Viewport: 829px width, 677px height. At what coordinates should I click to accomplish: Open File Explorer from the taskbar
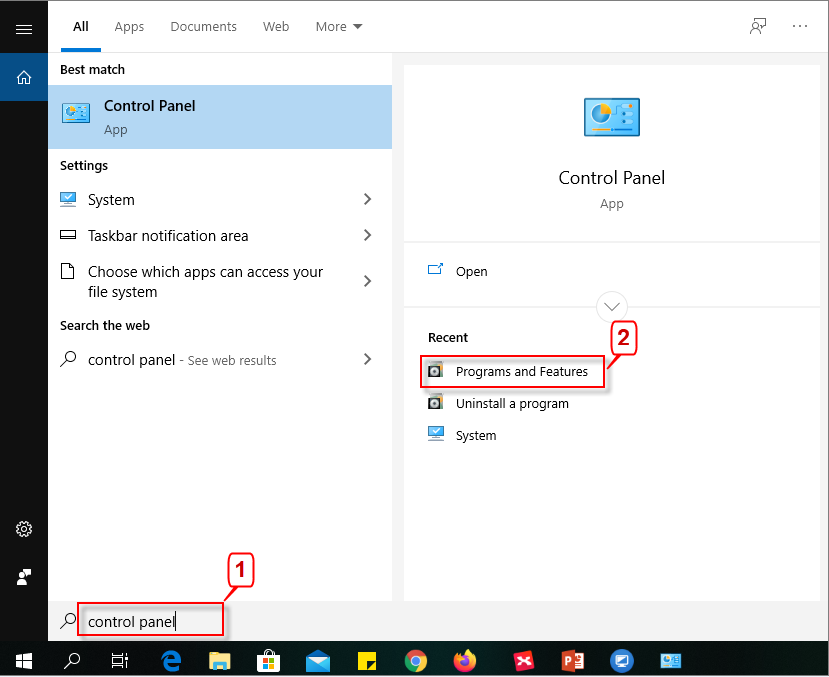(x=219, y=661)
